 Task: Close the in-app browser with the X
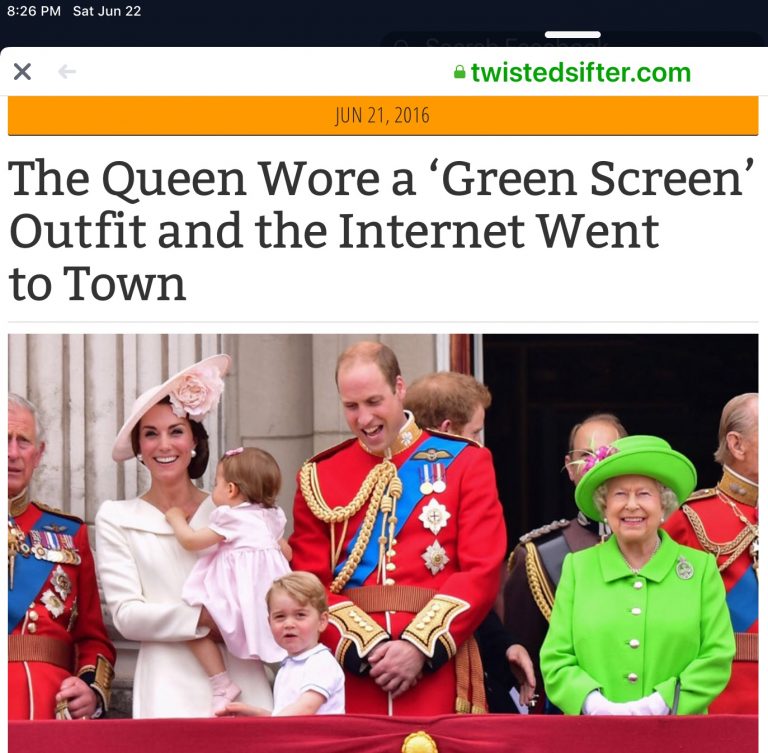(22, 72)
